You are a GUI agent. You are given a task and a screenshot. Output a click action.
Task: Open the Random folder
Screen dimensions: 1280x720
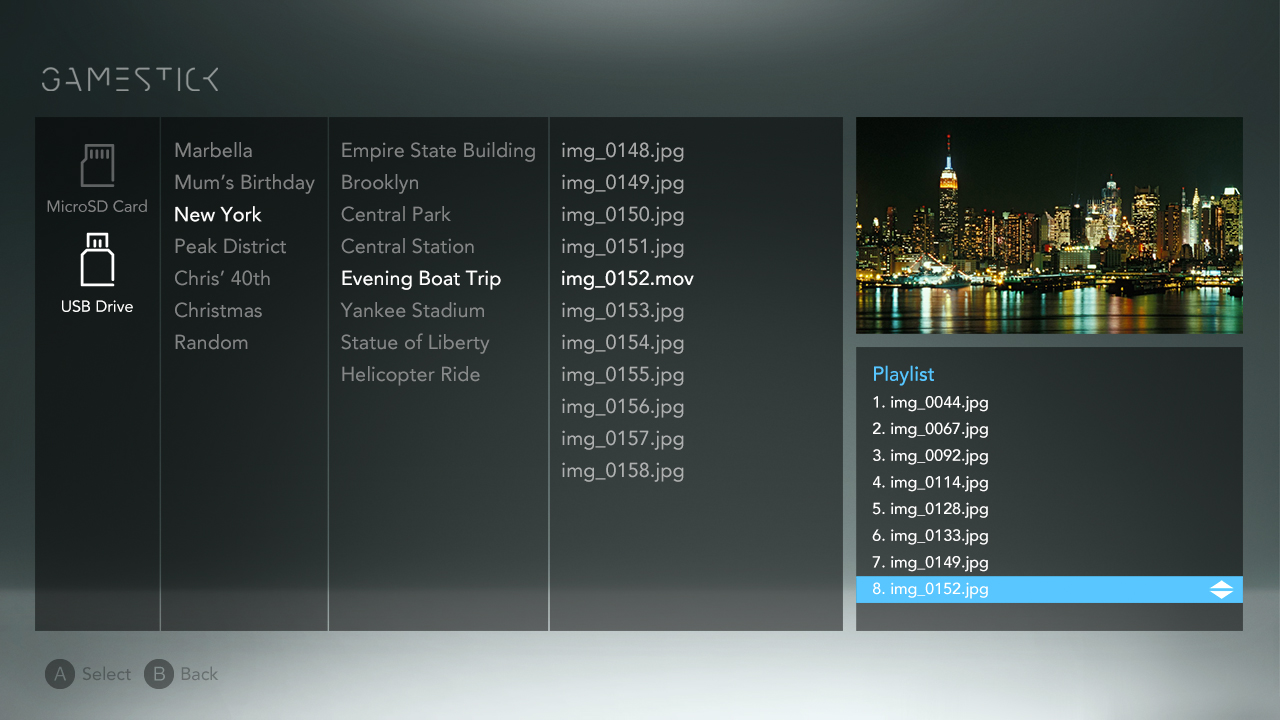(x=211, y=343)
